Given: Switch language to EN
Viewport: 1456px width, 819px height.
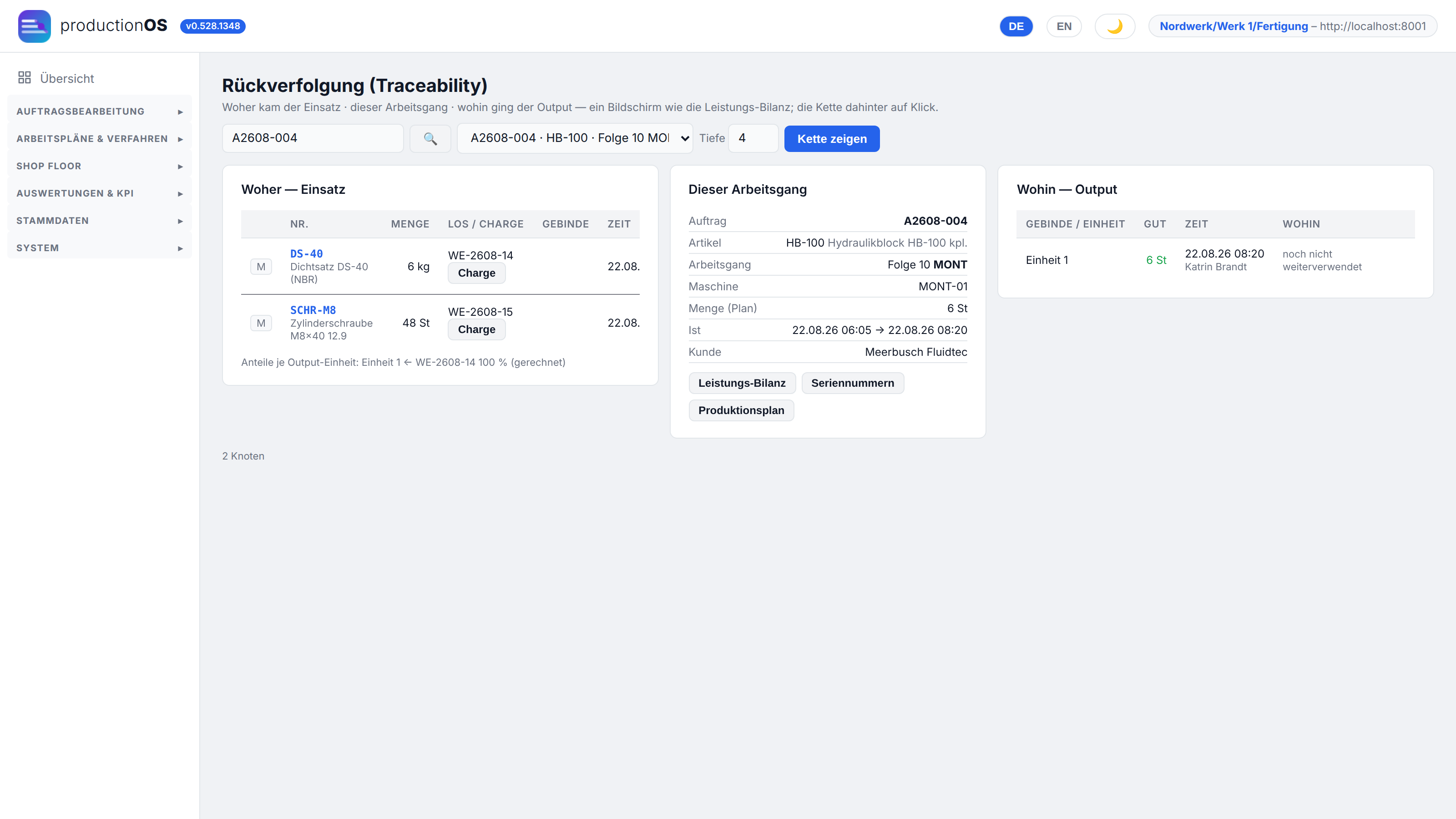Looking at the screenshot, I should pos(1064,26).
